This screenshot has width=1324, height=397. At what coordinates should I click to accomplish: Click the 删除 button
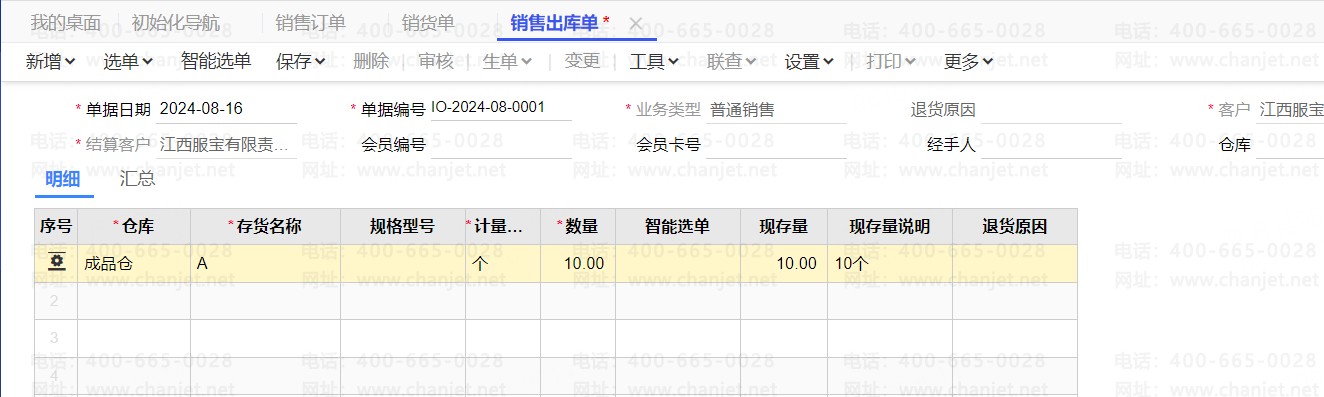(x=371, y=62)
